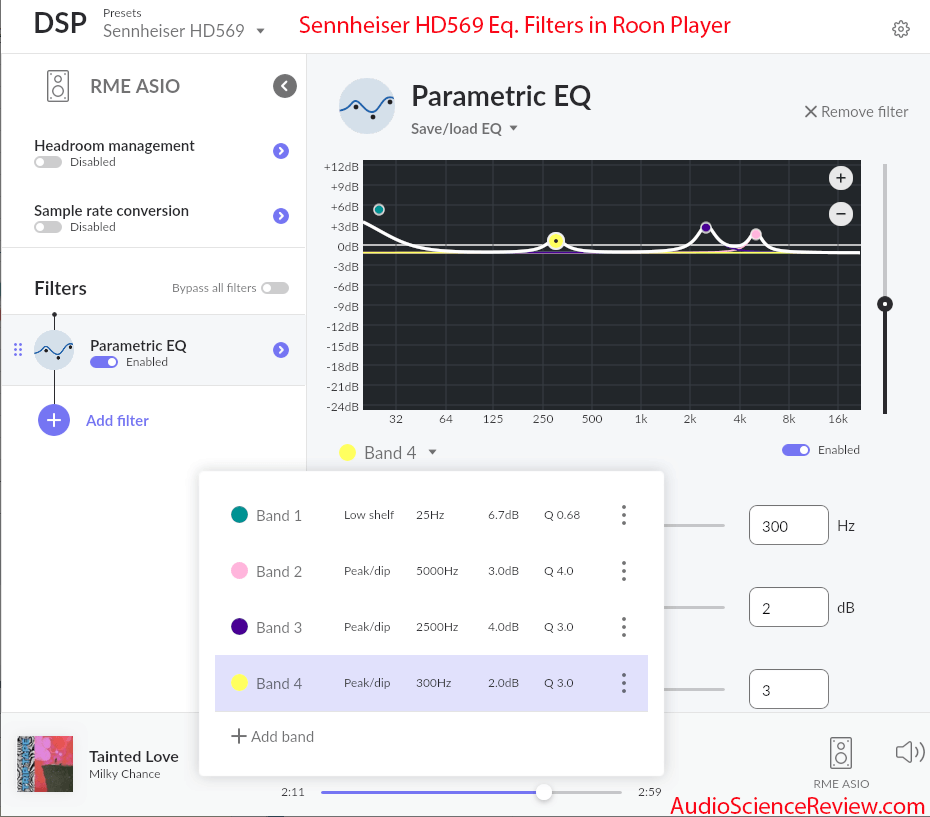Select purple Band 3 node on EQ graph
The height and width of the screenshot is (817, 930).
pos(706,227)
